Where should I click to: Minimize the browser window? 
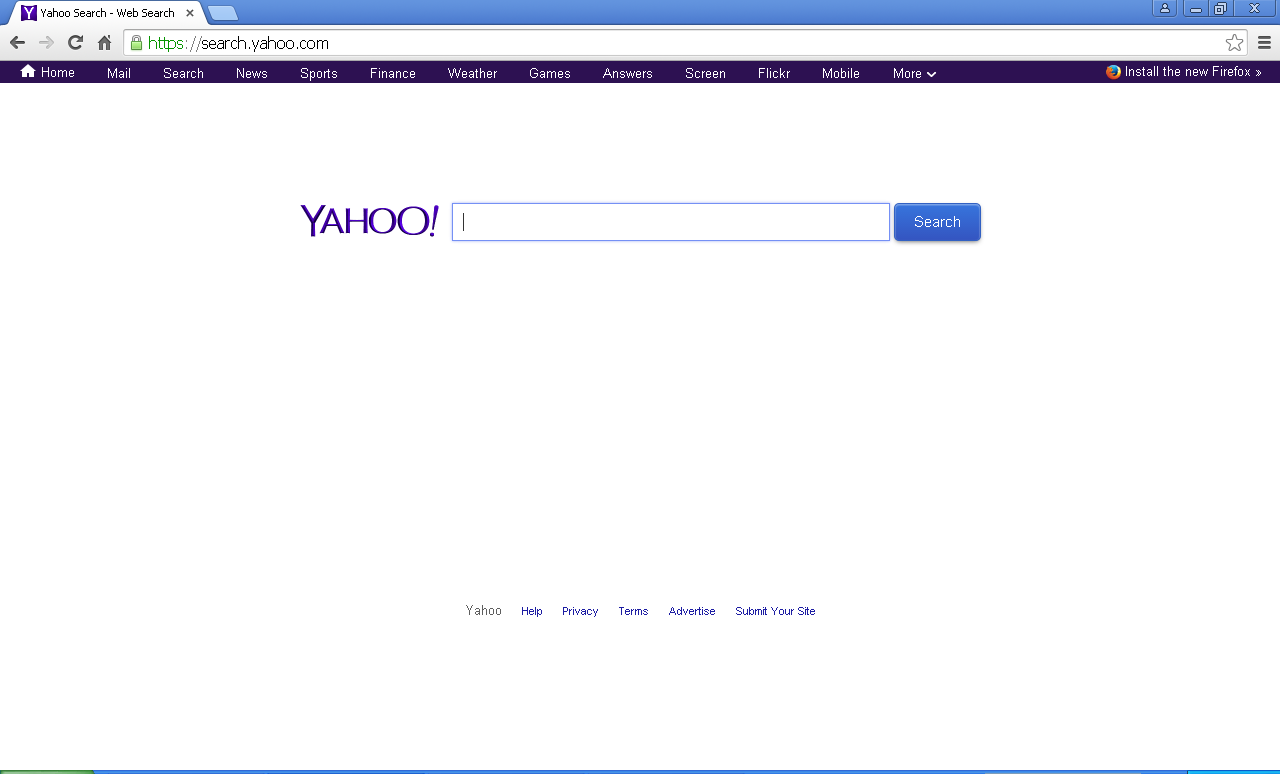tap(1195, 8)
